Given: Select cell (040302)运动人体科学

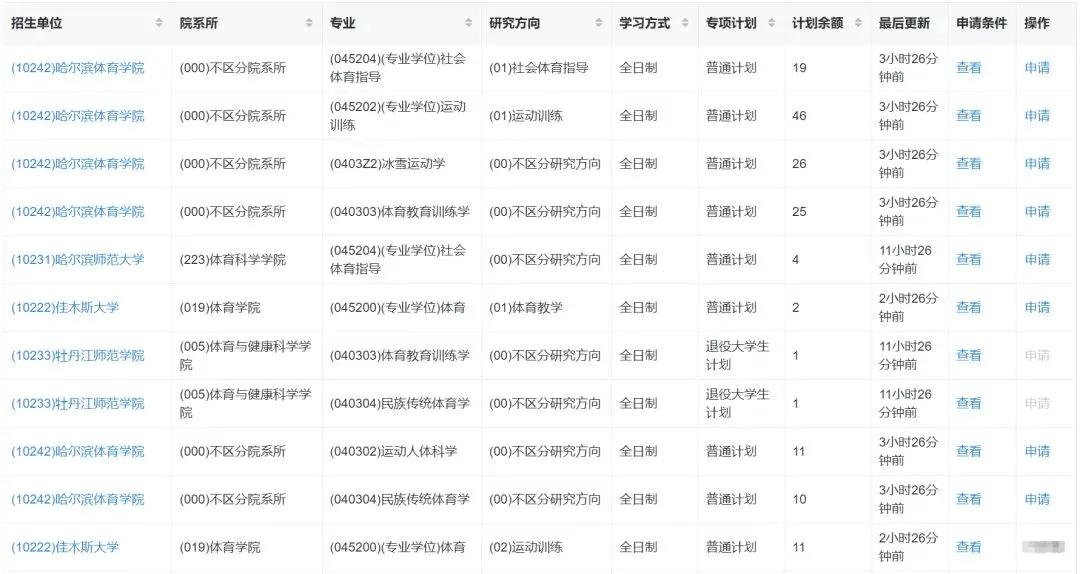Looking at the screenshot, I should pyautogui.click(x=393, y=451).
